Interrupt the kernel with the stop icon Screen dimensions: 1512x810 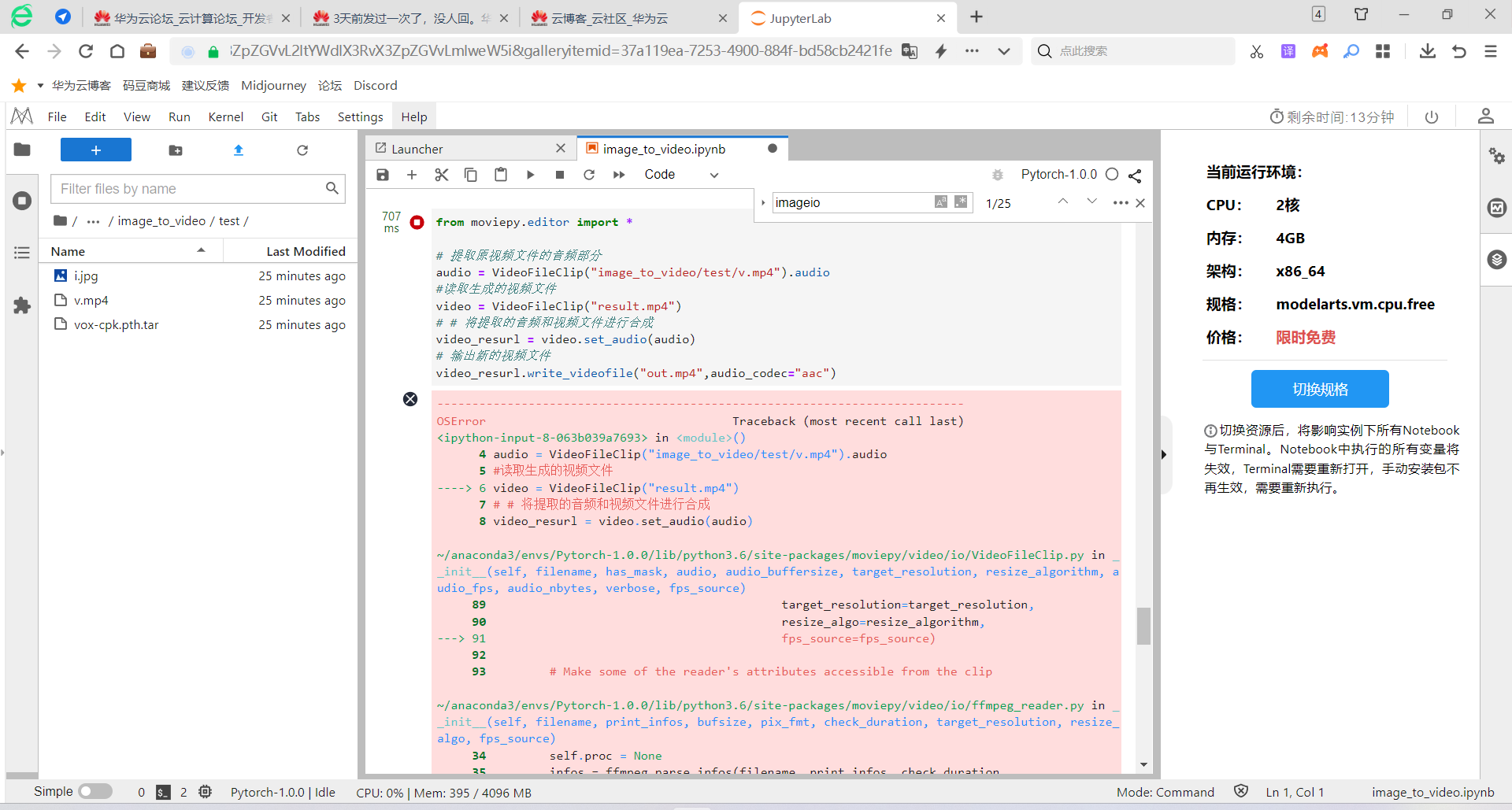click(560, 175)
